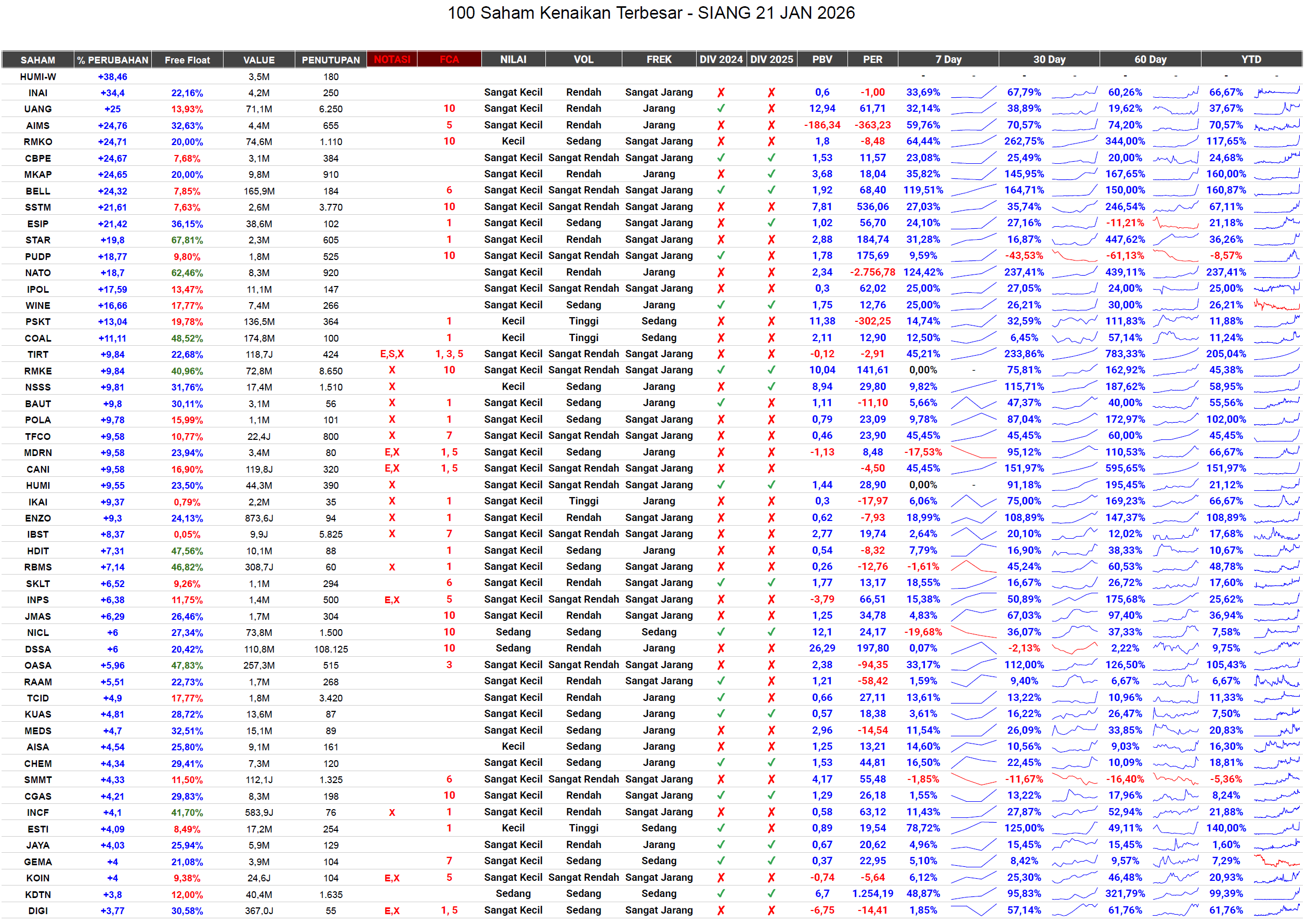Image resolution: width=1306 pixels, height=924 pixels.
Task: Click the 30 Day sparkline chart for DSSA
Action: point(1074,648)
